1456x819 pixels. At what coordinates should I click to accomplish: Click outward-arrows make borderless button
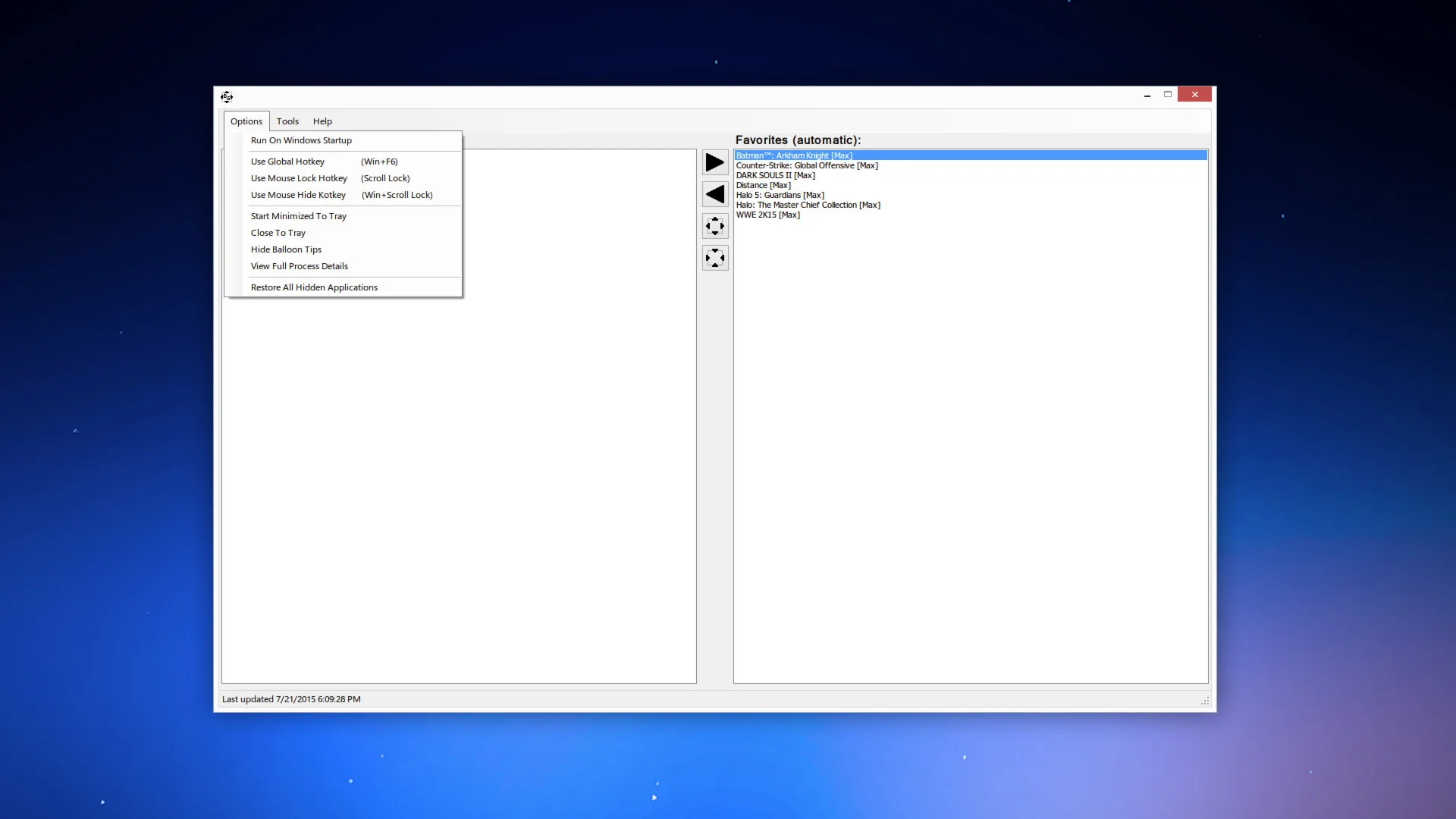[714, 226]
